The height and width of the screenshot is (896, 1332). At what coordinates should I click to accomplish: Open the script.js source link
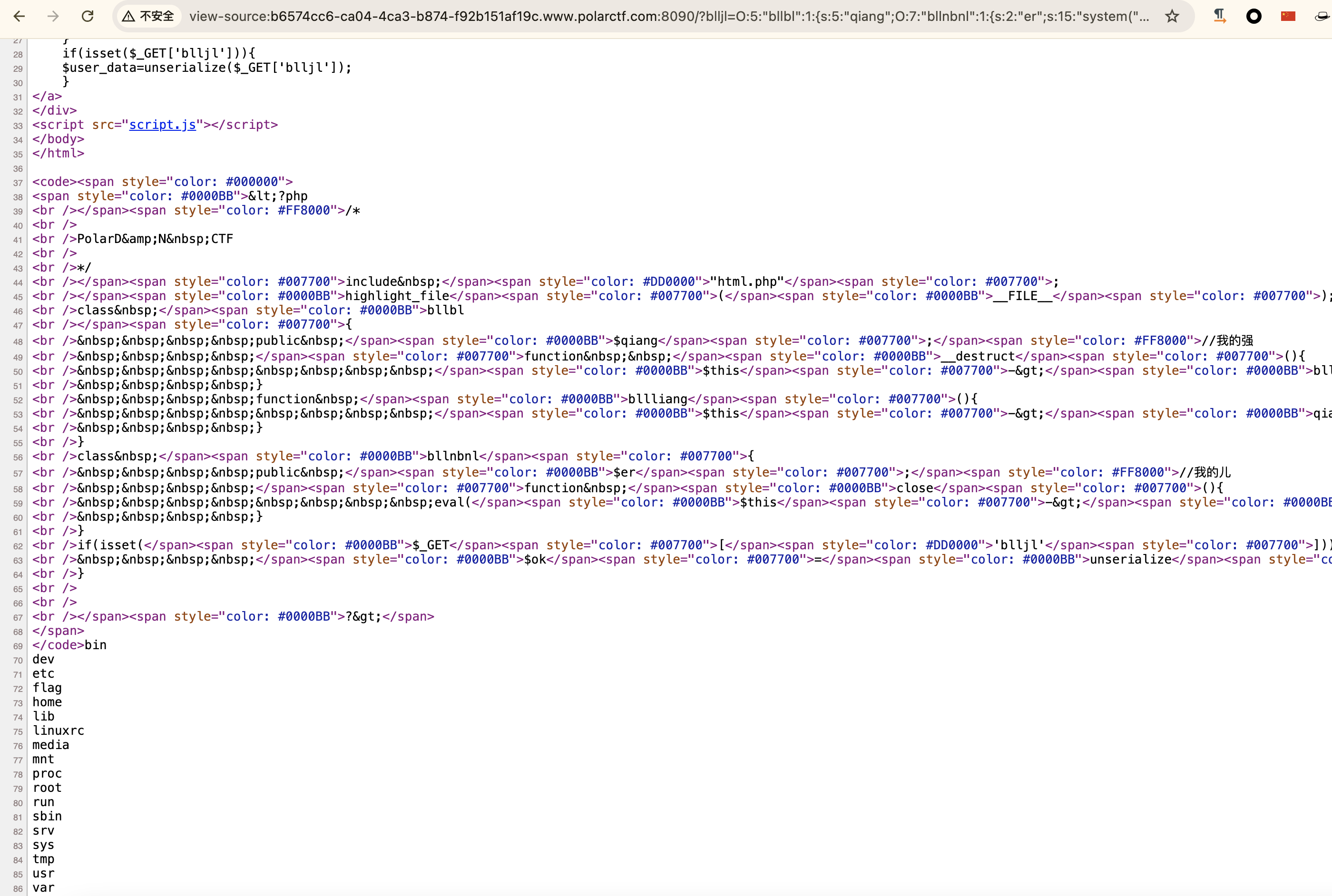(162, 125)
